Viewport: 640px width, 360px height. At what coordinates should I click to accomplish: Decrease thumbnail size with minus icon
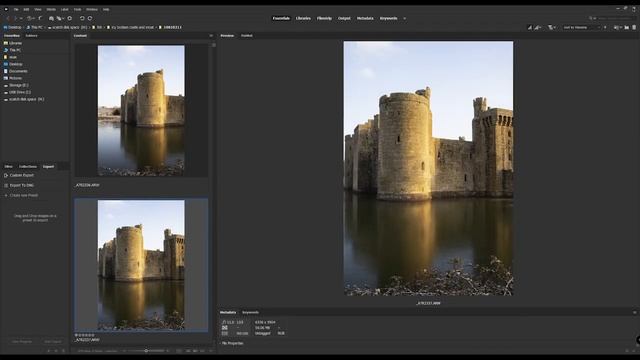(124, 351)
